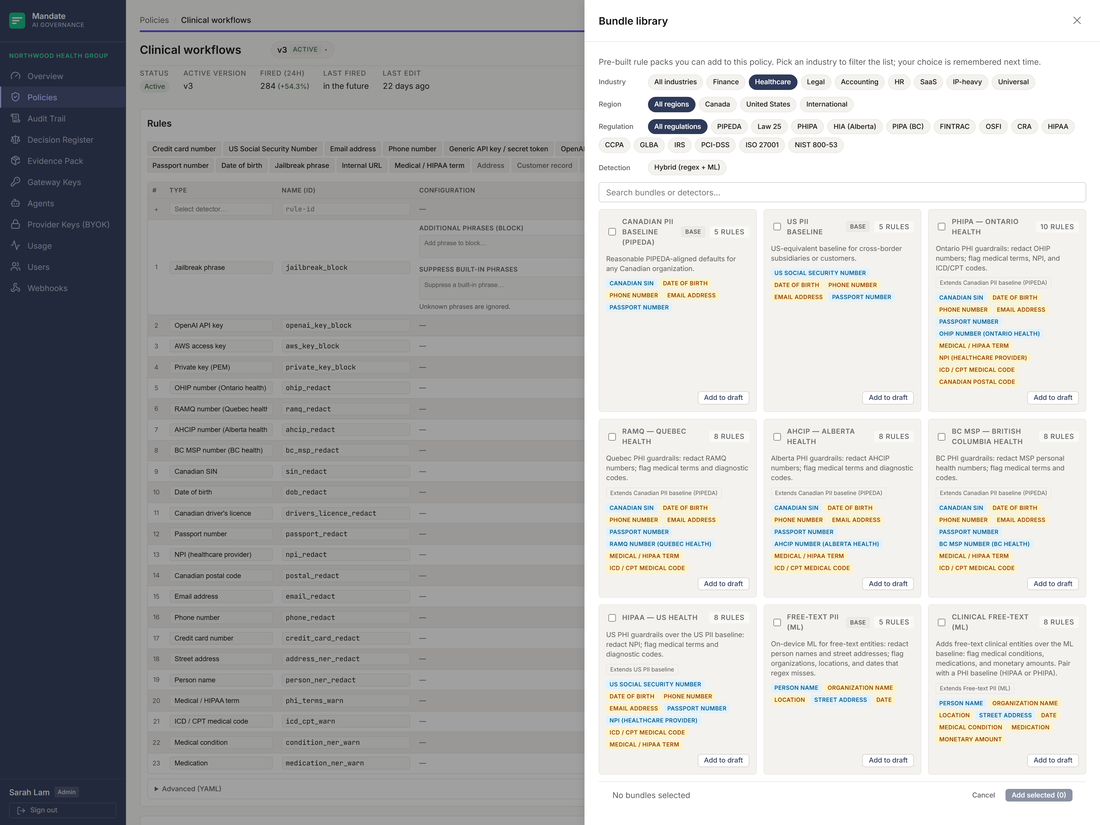Click the Sign out button

[x=62, y=810]
